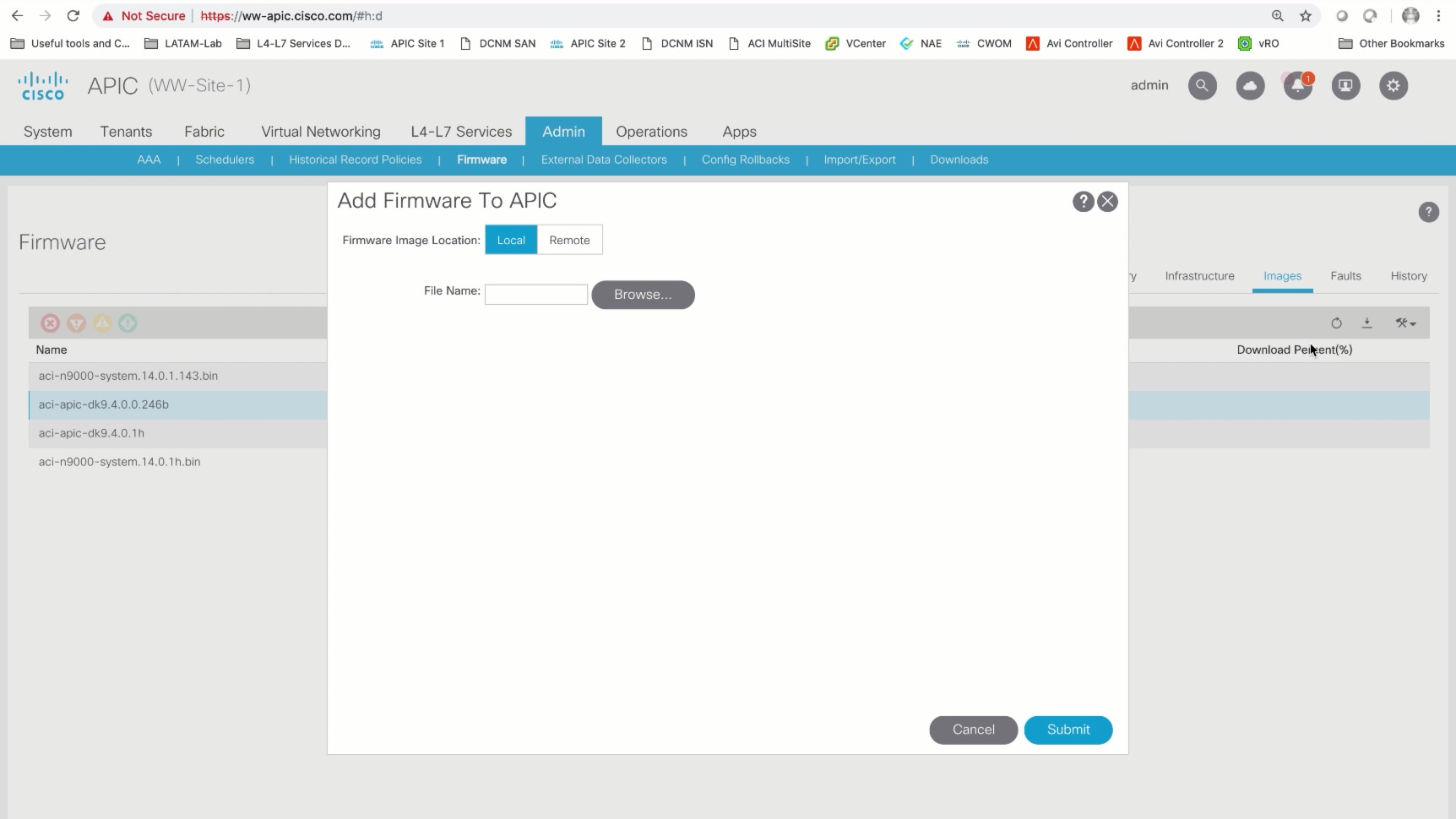
Task: Switch firmware image location to Remote
Action: [x=571, y=240]
